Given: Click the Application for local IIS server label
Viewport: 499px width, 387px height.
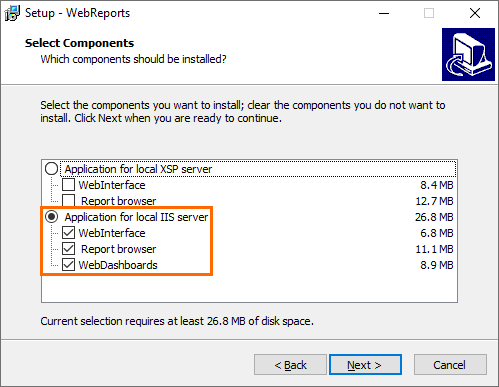Looking at the screenshot, I should click(136, 217).
